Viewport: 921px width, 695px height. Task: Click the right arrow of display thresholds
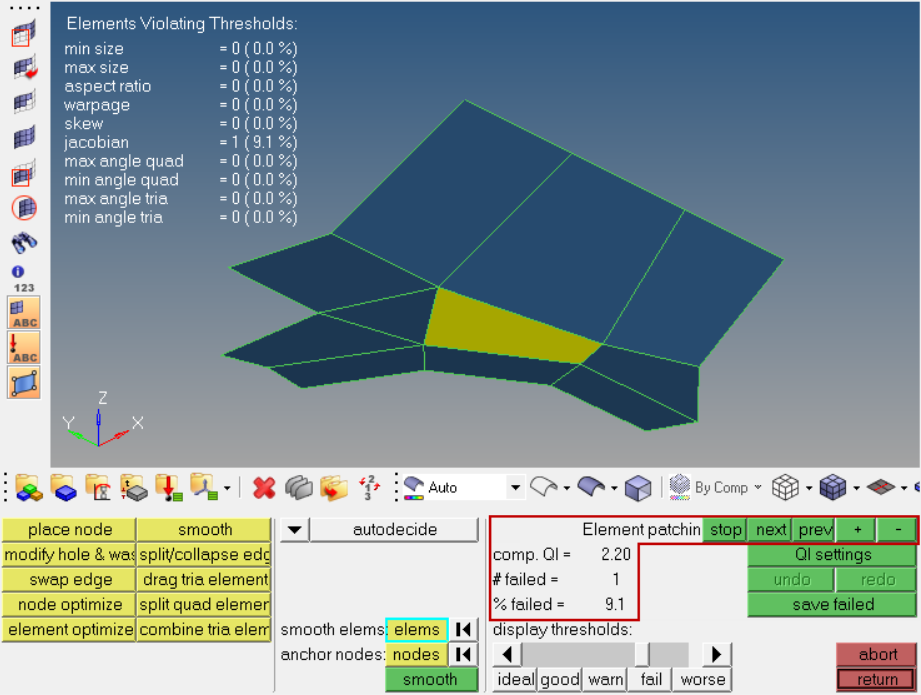pos(716,654)
